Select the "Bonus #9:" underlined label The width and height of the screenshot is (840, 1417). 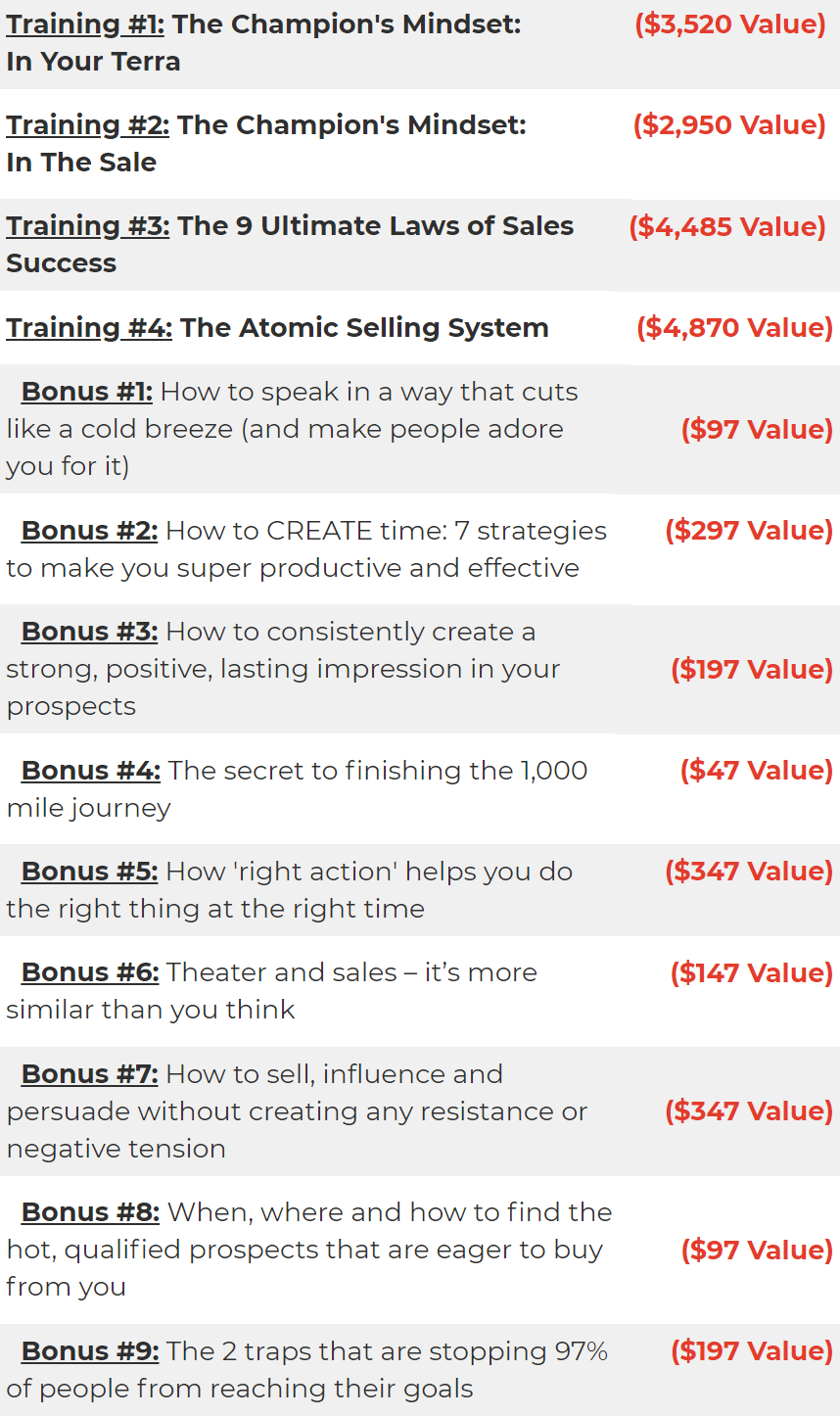(90, 1351)
